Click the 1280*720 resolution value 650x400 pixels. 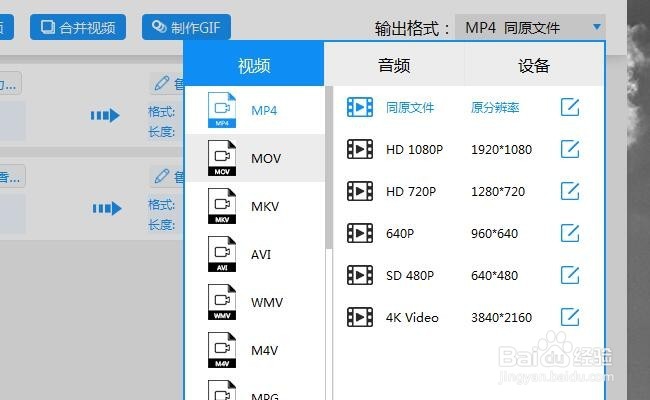point(498,192)
